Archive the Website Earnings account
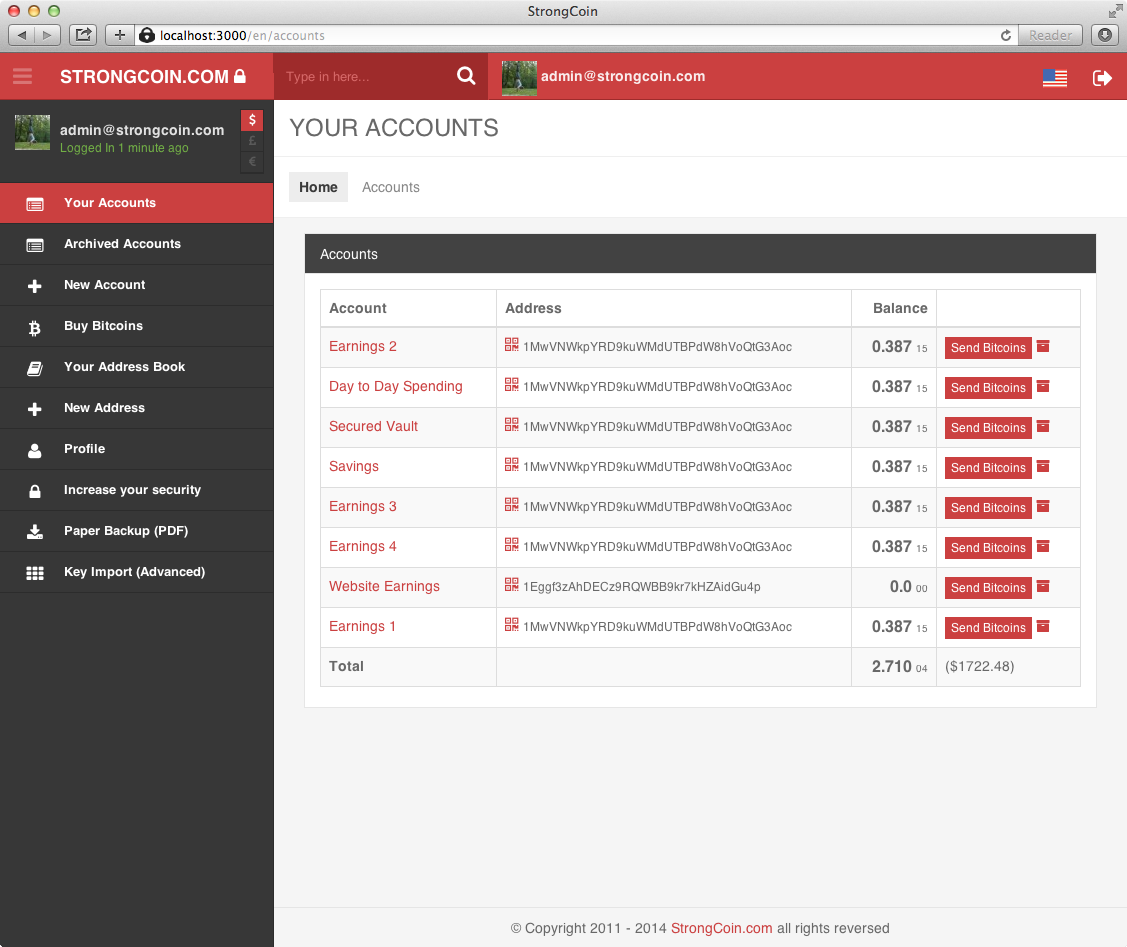Viewport: 1127px width, 947px height. pyautogui.click(x=1043, y=586)
